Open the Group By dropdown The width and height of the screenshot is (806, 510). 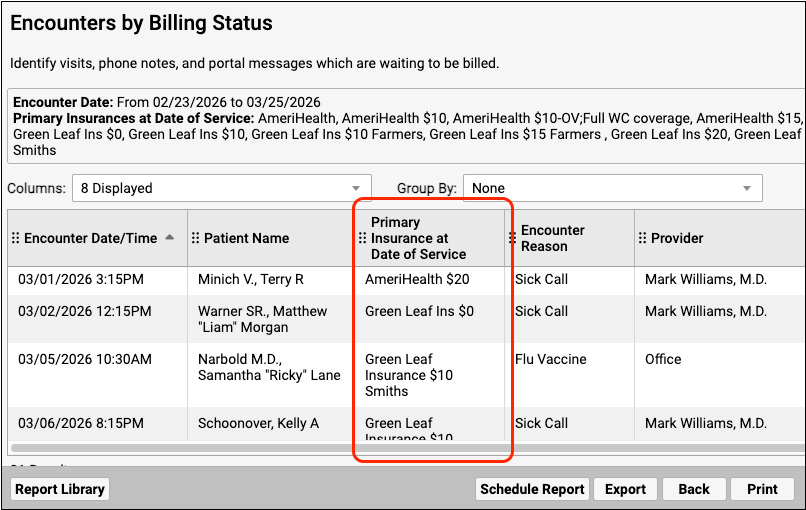pos(612,188)
